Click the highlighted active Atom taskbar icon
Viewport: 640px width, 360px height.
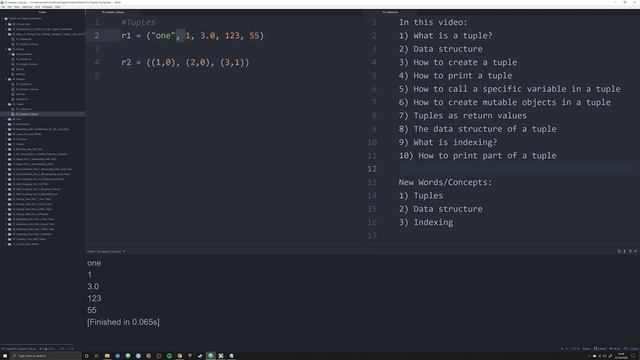(211, 356)
